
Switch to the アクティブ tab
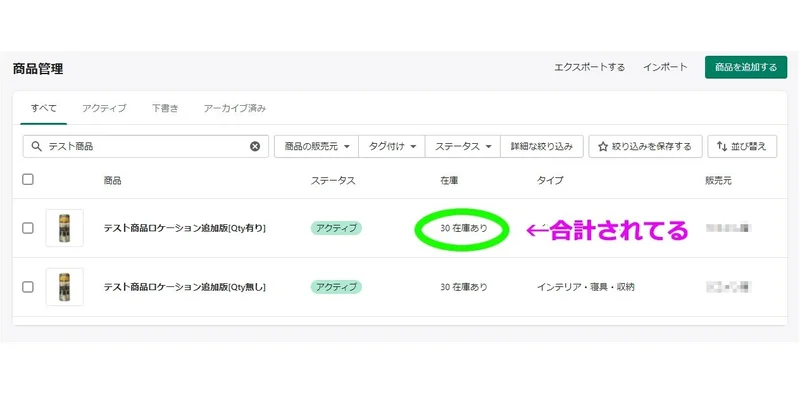click(x=104, y=108)
